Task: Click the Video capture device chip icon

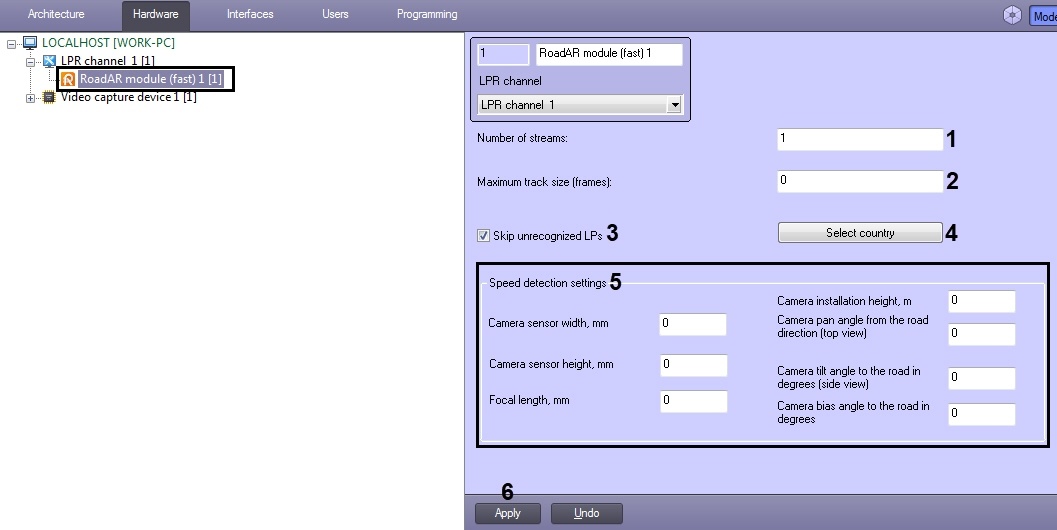Action: (49, 97)
